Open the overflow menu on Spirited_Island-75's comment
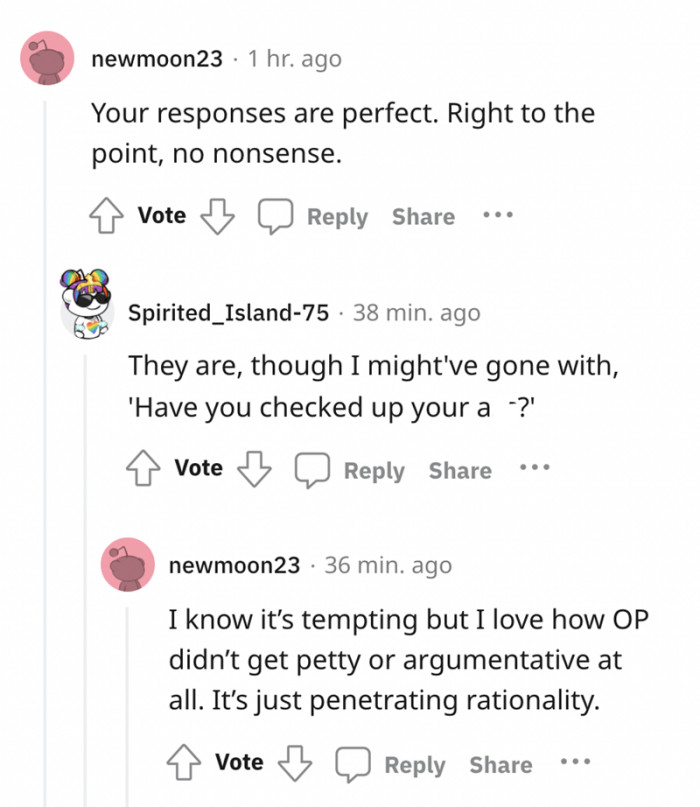 [x=535, y=468]
